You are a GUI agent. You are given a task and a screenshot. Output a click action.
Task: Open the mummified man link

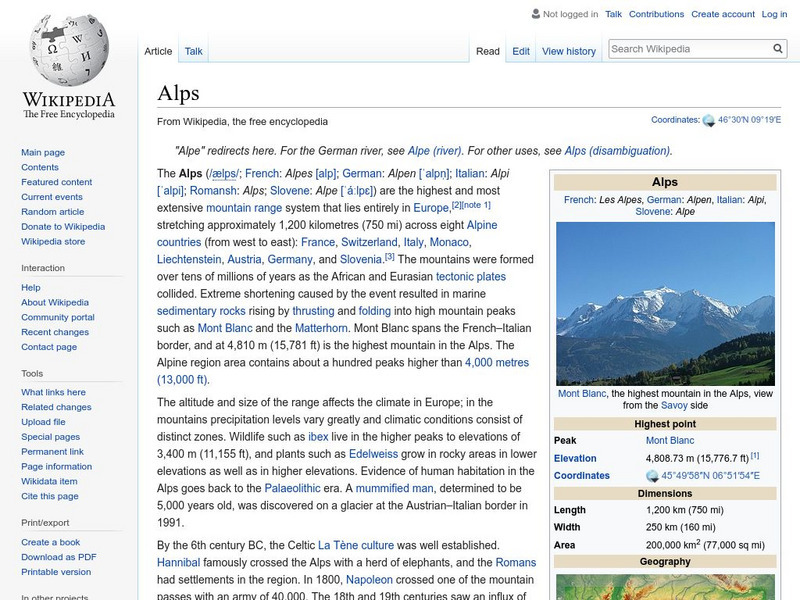(x=394, y=488)
